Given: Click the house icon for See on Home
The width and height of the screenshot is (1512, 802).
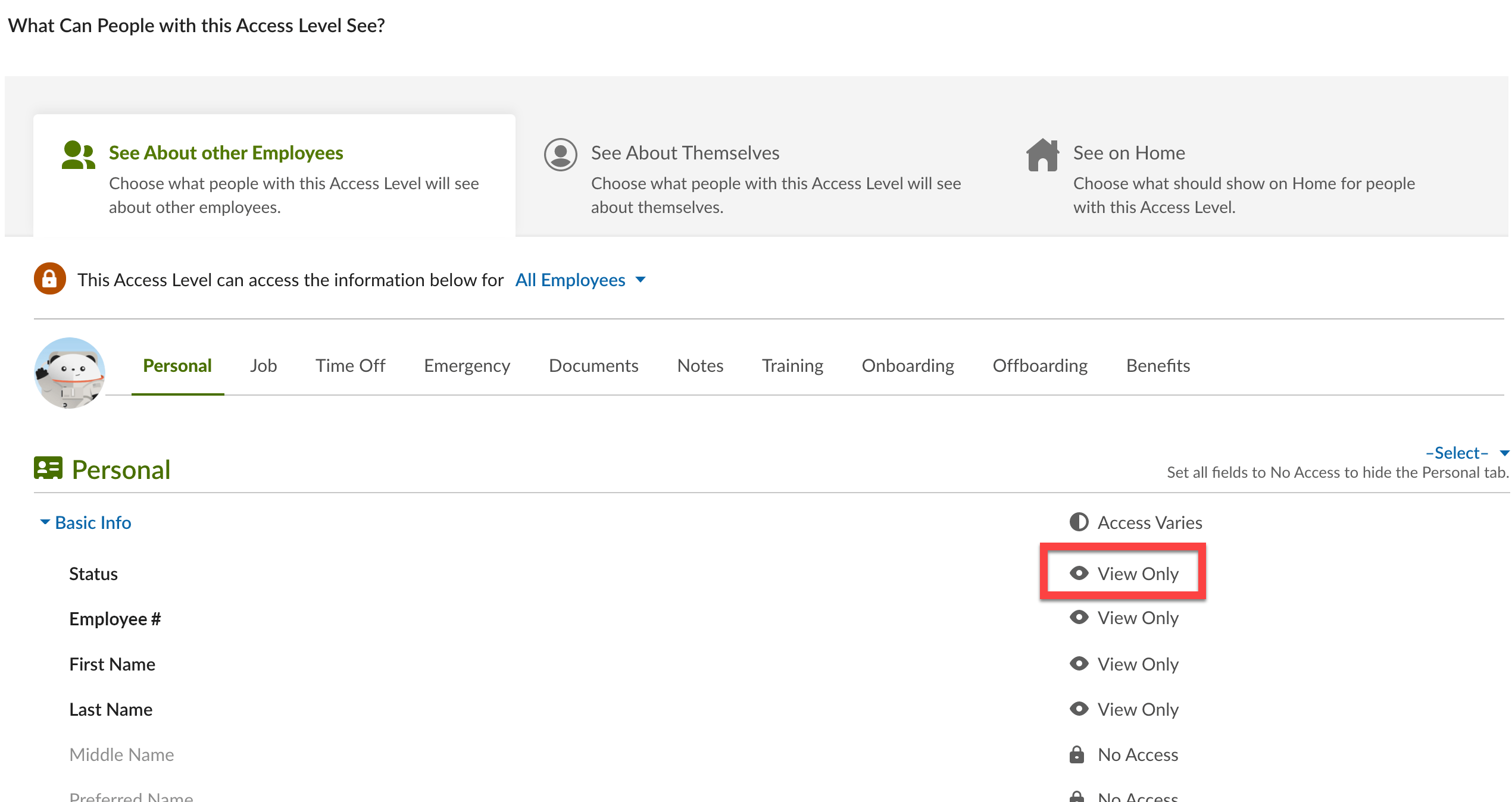Looking at the screenshot, I should point(1042,155).
